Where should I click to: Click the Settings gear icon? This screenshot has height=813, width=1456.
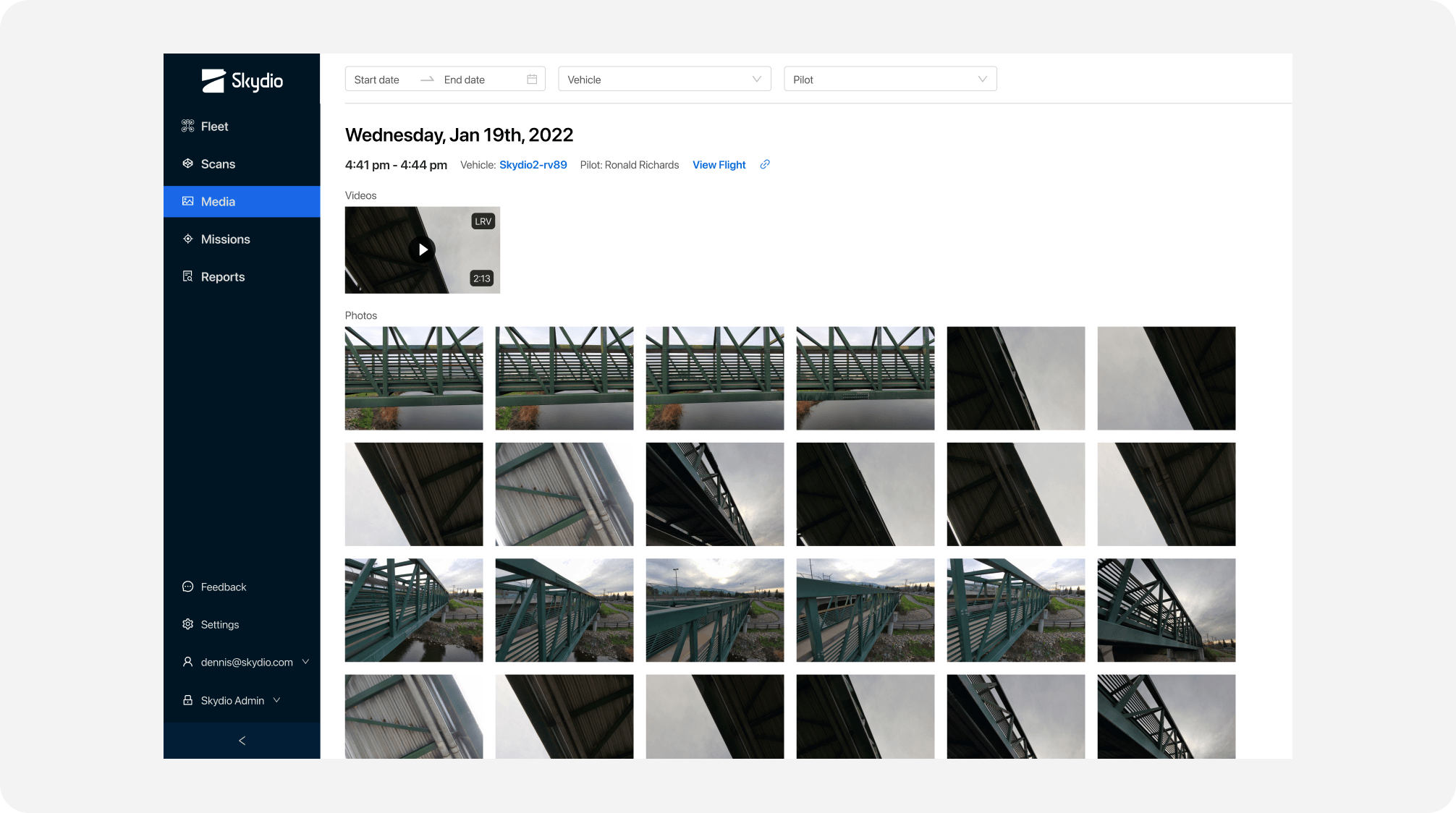pos(187,624)
